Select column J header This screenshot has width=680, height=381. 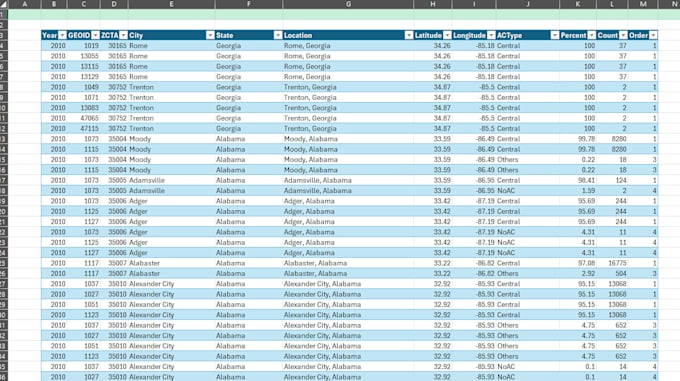[527, 4]
